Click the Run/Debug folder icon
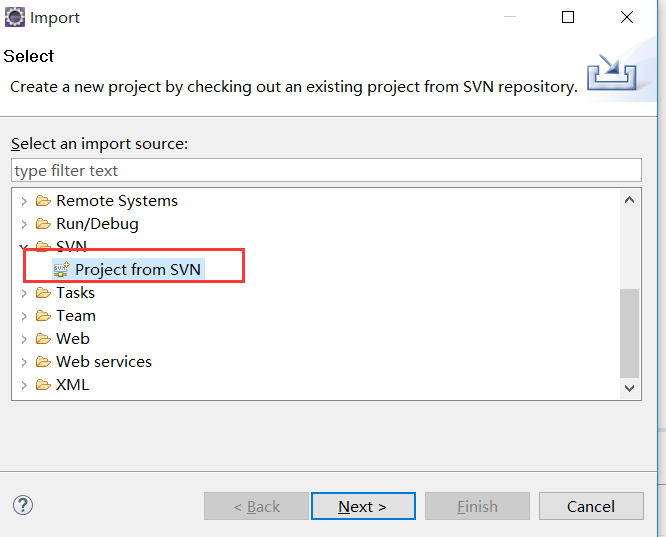 (x=43, y=224)
